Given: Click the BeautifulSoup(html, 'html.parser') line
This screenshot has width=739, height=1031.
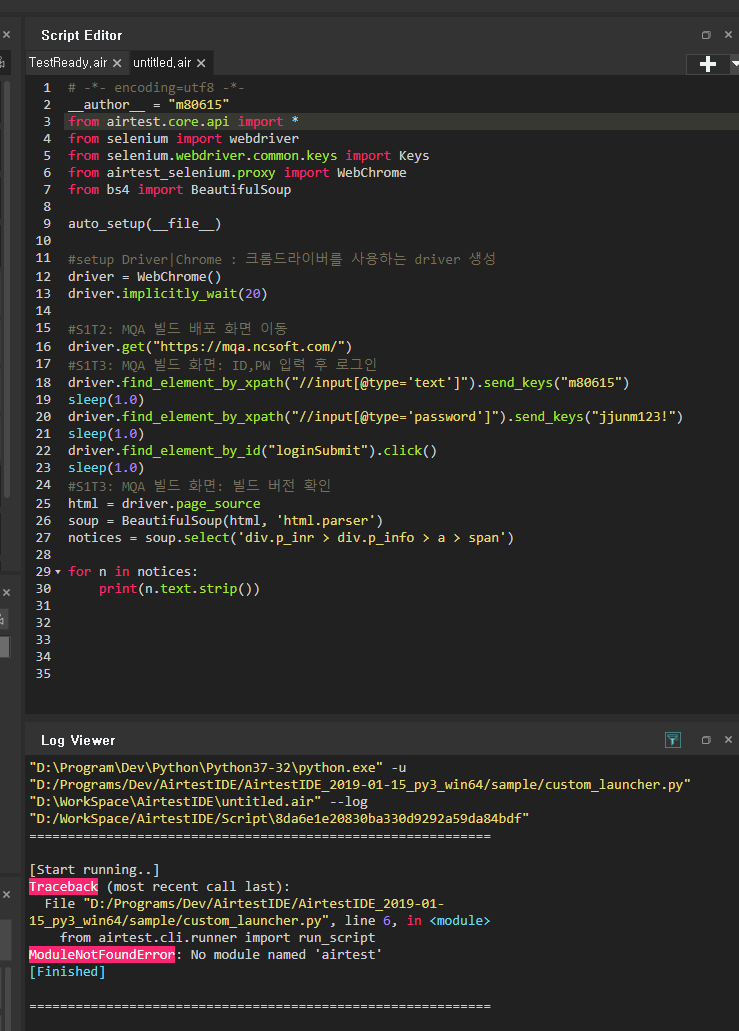Looking at the screenshot, I should tap(226, 521).
